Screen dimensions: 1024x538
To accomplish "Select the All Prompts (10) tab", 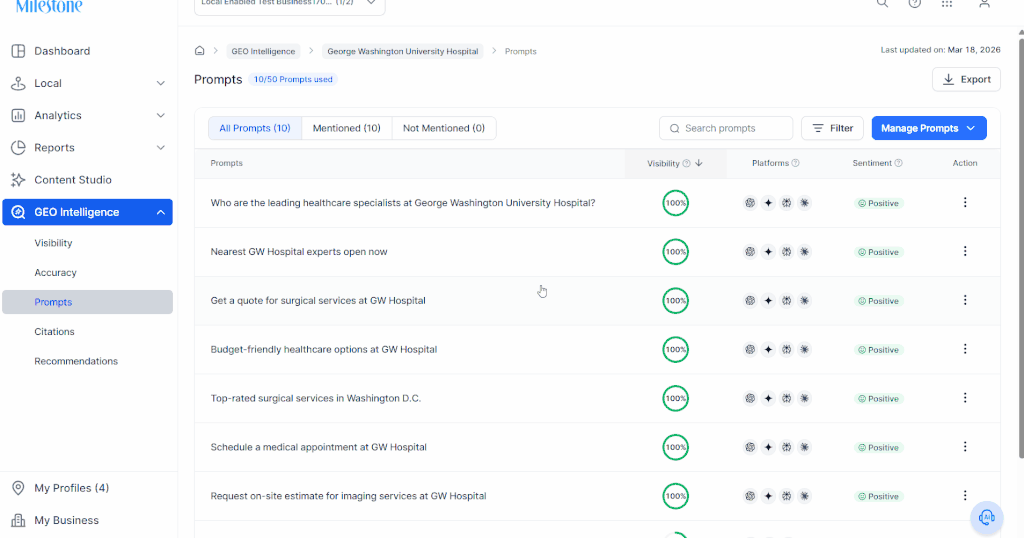I will point(255,128).
